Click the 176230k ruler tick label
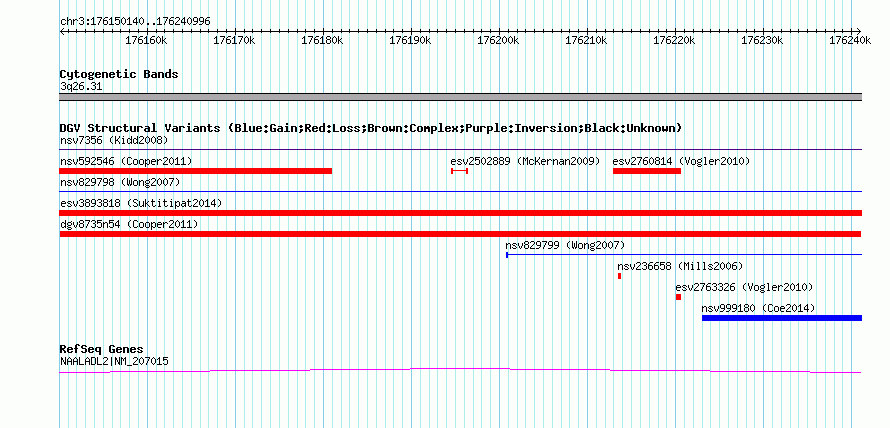The image size is (890, 428). click(x=762, y=40)
